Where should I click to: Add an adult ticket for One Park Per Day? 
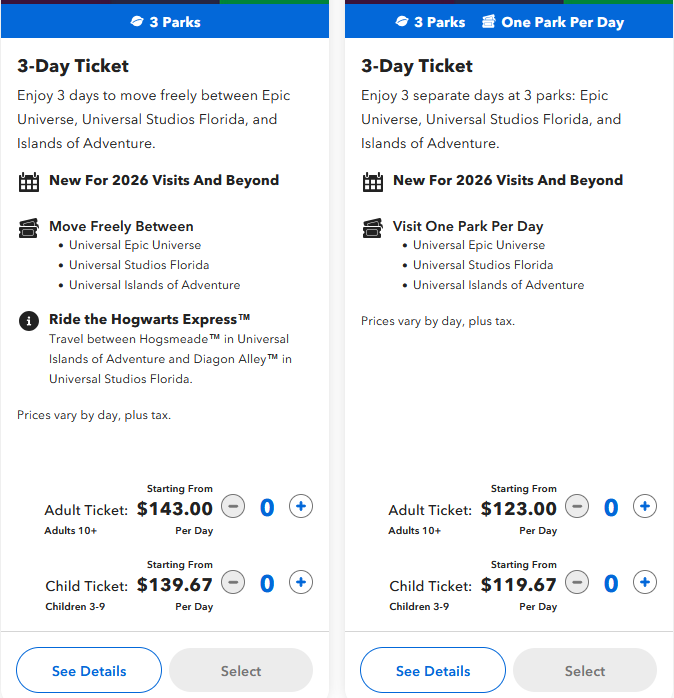pos(645,507)
